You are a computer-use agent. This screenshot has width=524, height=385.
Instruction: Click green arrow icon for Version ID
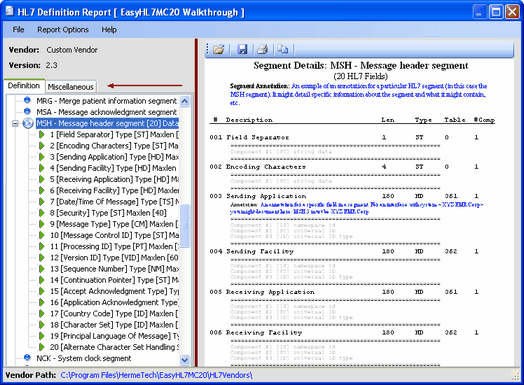click(x=42, y=258)
